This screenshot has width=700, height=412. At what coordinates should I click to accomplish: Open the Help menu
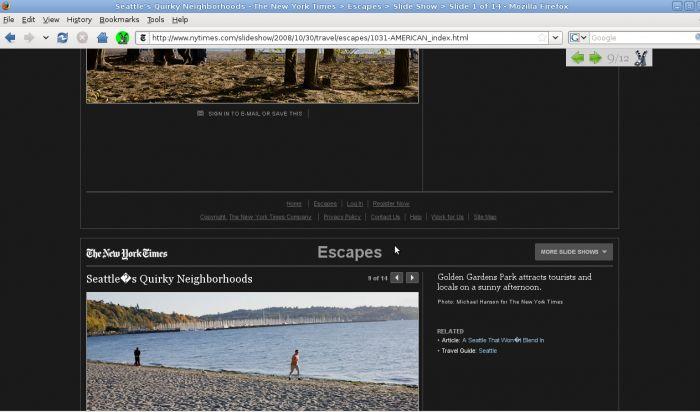(180, 20)
